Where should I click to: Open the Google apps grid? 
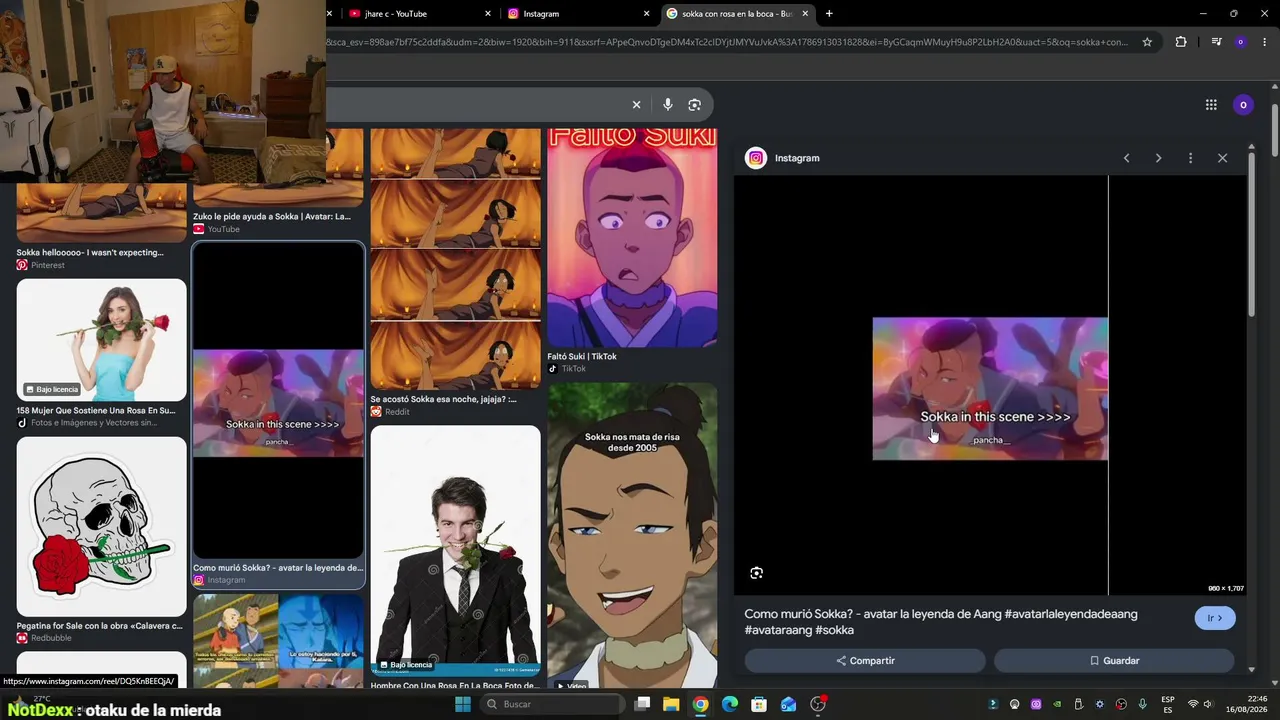pos(1211,105)
